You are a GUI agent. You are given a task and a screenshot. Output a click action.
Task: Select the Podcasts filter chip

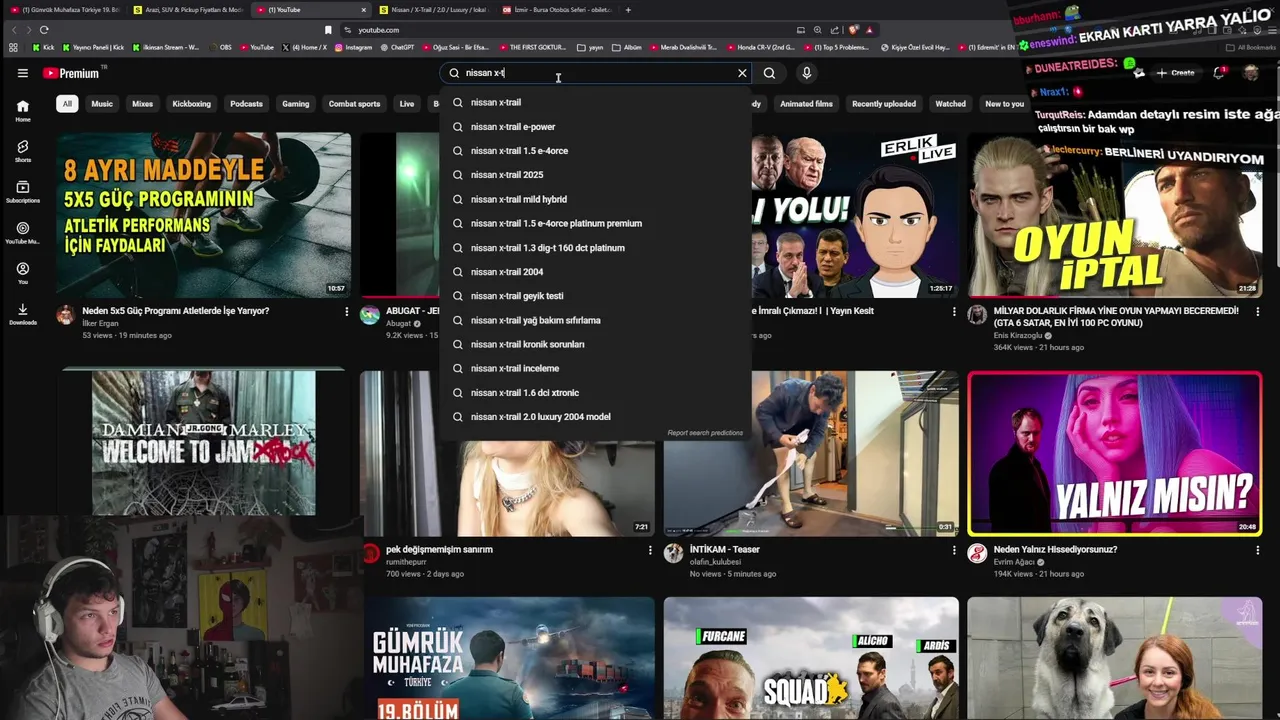tap(246, 104)
